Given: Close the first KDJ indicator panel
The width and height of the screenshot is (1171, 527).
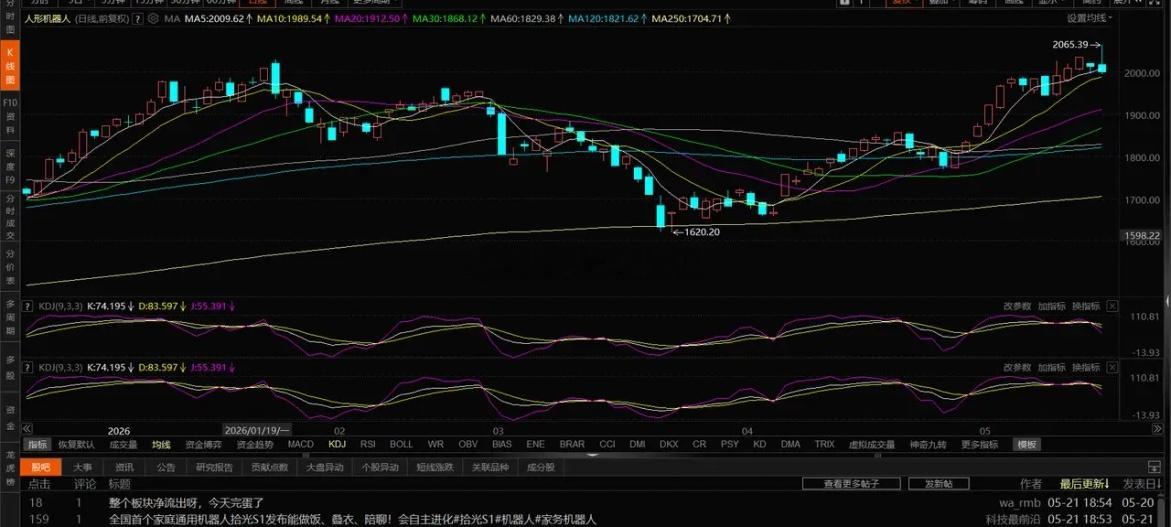Looking at the screenshot, I should click(x=1112, y=306).
